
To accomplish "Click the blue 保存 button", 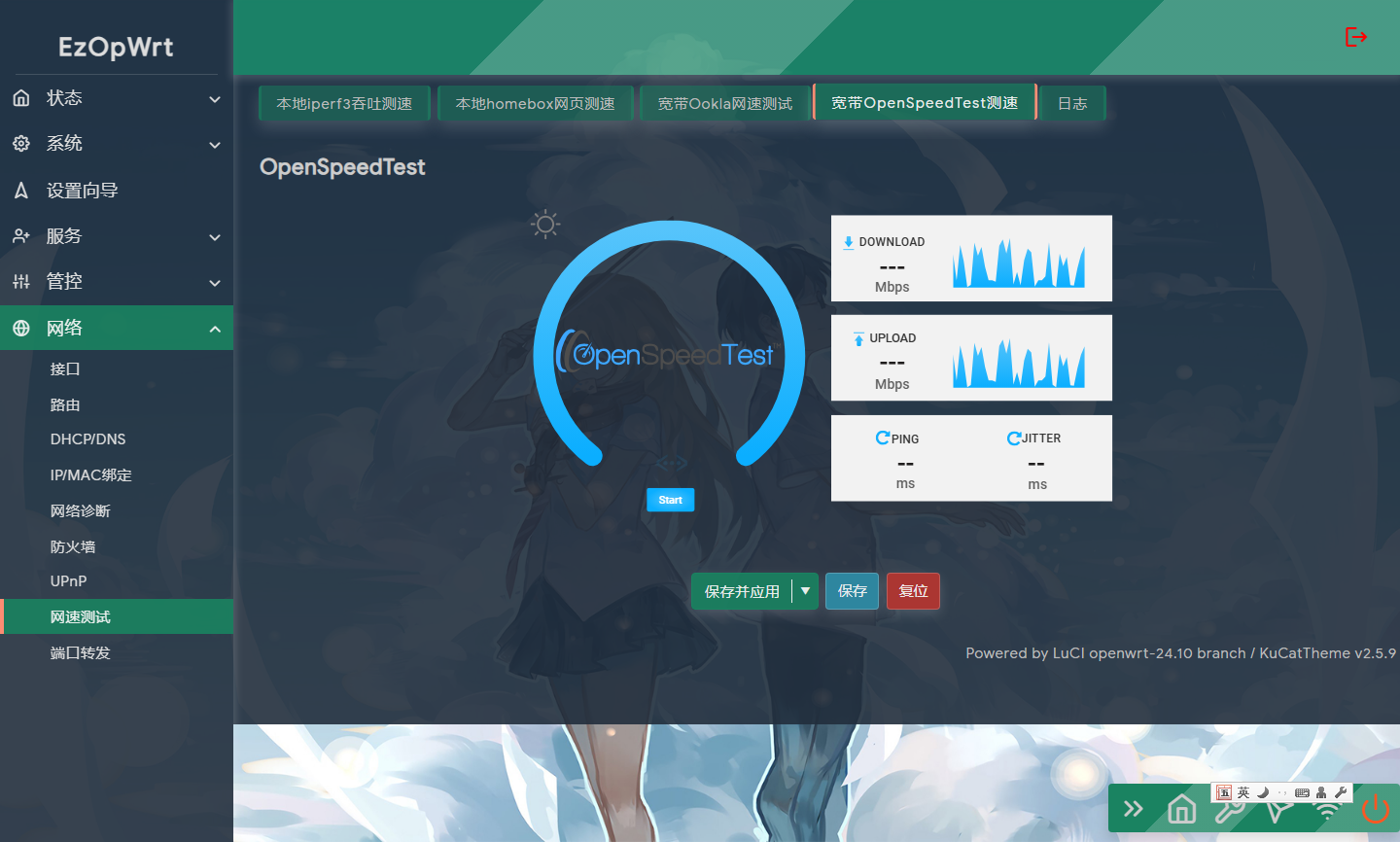I will (853, 591).
